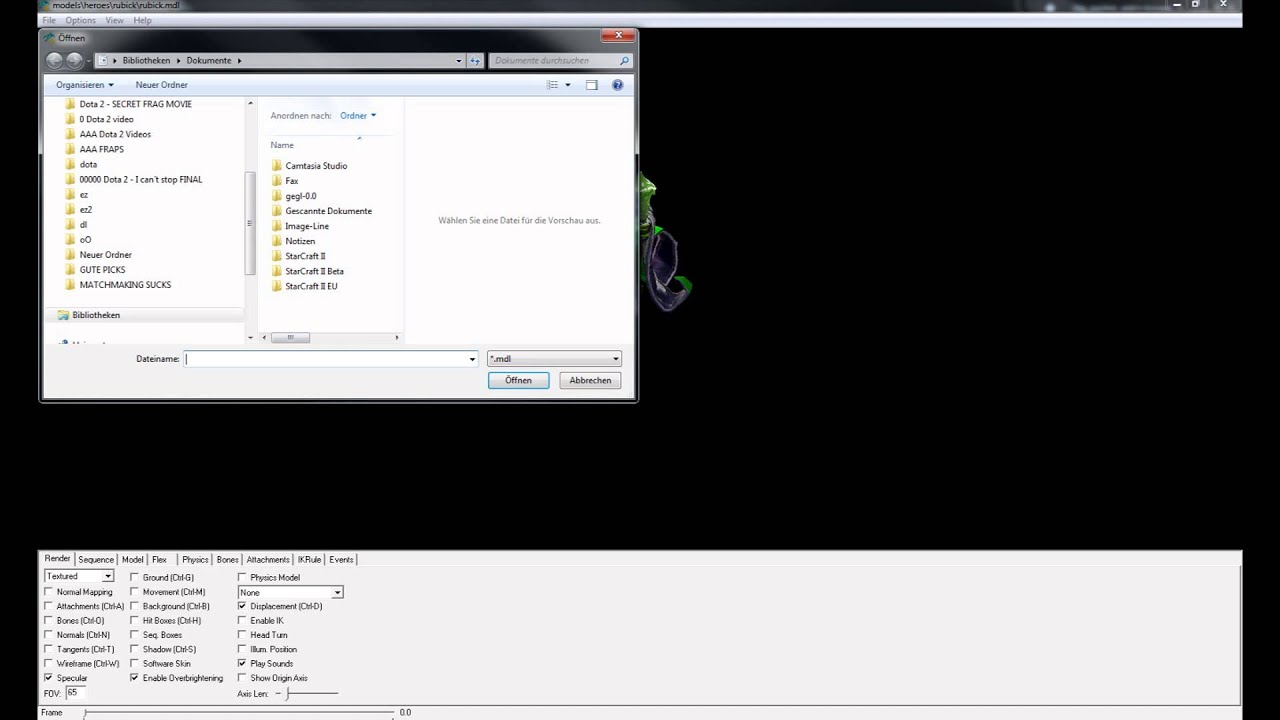Select 00000 Dota 2 - I can't stop FINAL folder

[x=141, y=180]
